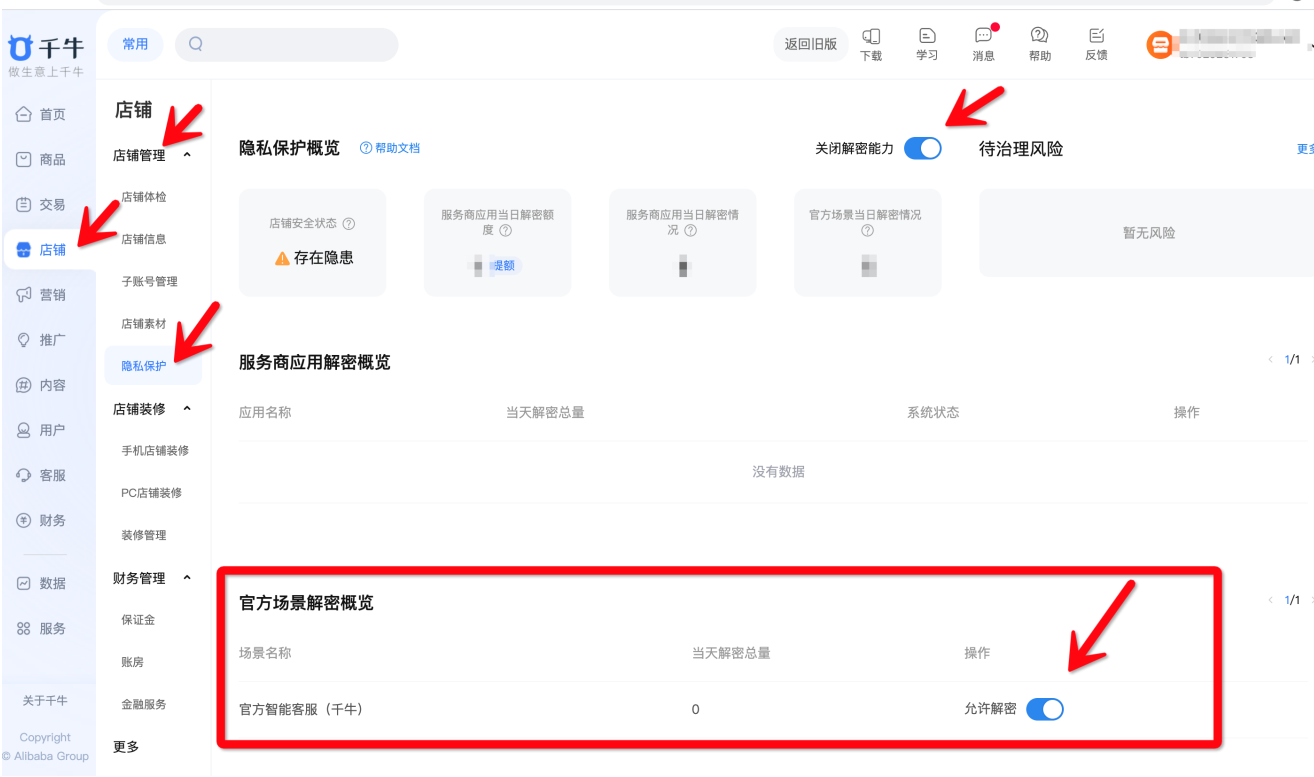Collapse the 财务管理 section
Image resolution: width=1314 pixels, height=777 pixels.
[x=187, y=578]
